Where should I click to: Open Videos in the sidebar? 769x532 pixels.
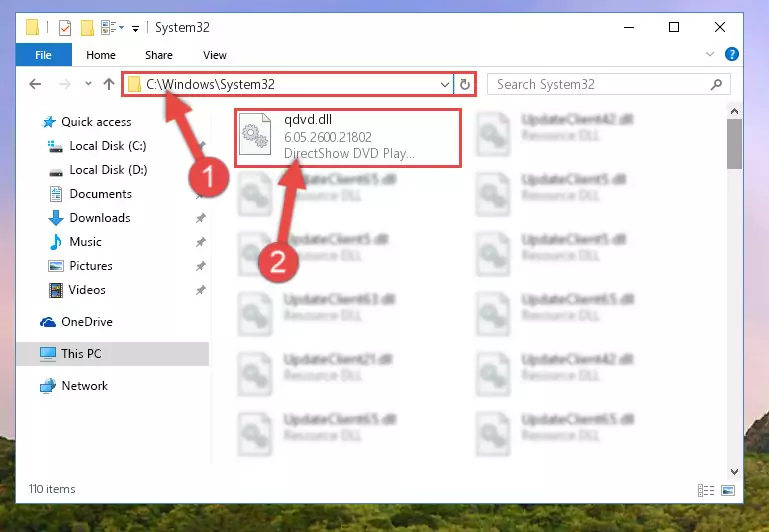(x=87, y=290)
